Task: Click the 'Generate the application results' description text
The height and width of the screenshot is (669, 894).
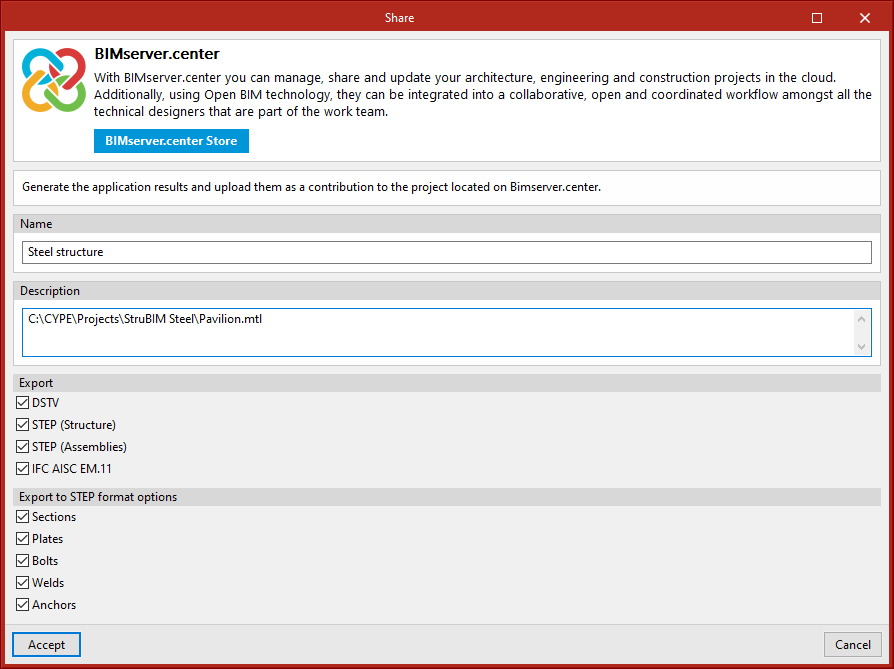Action: point(311,186)
